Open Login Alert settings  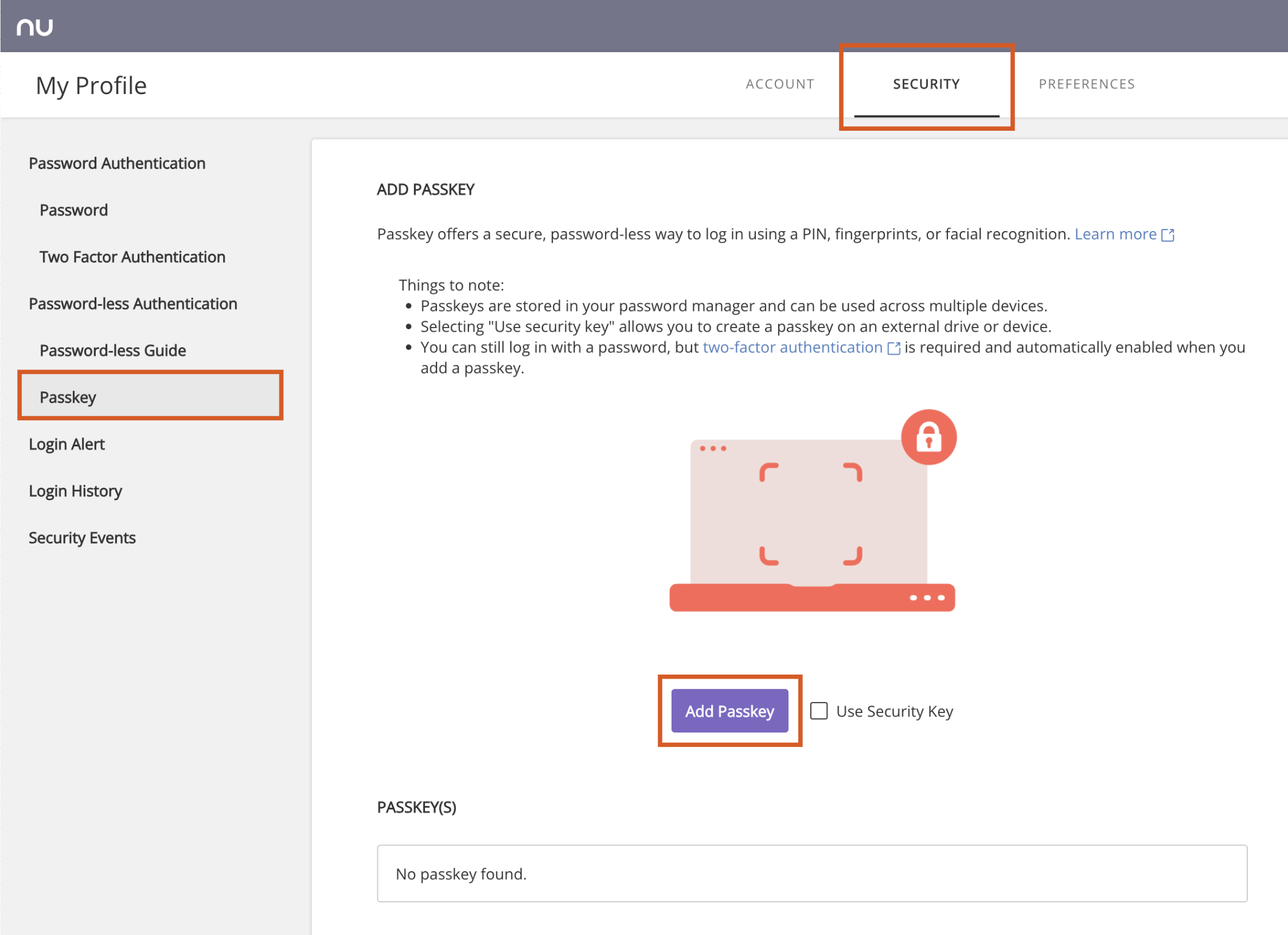pos(67,444)
